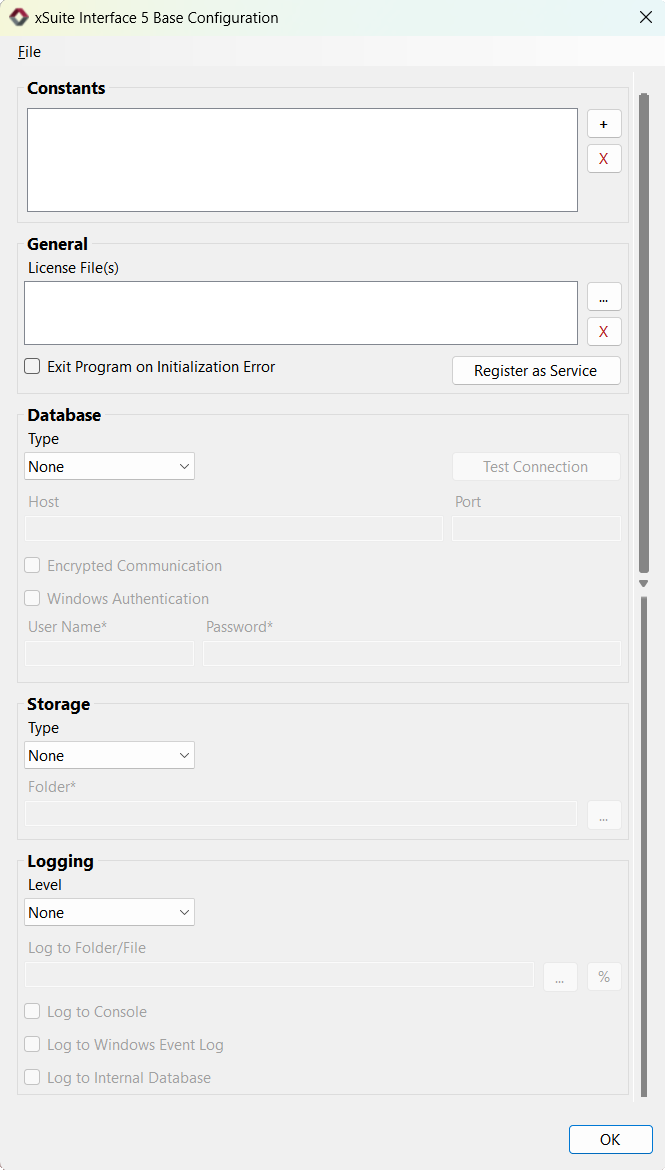Browse for a Storage folder via the ... icon
Screen dimensions: 665x1170
pos(603,815)
